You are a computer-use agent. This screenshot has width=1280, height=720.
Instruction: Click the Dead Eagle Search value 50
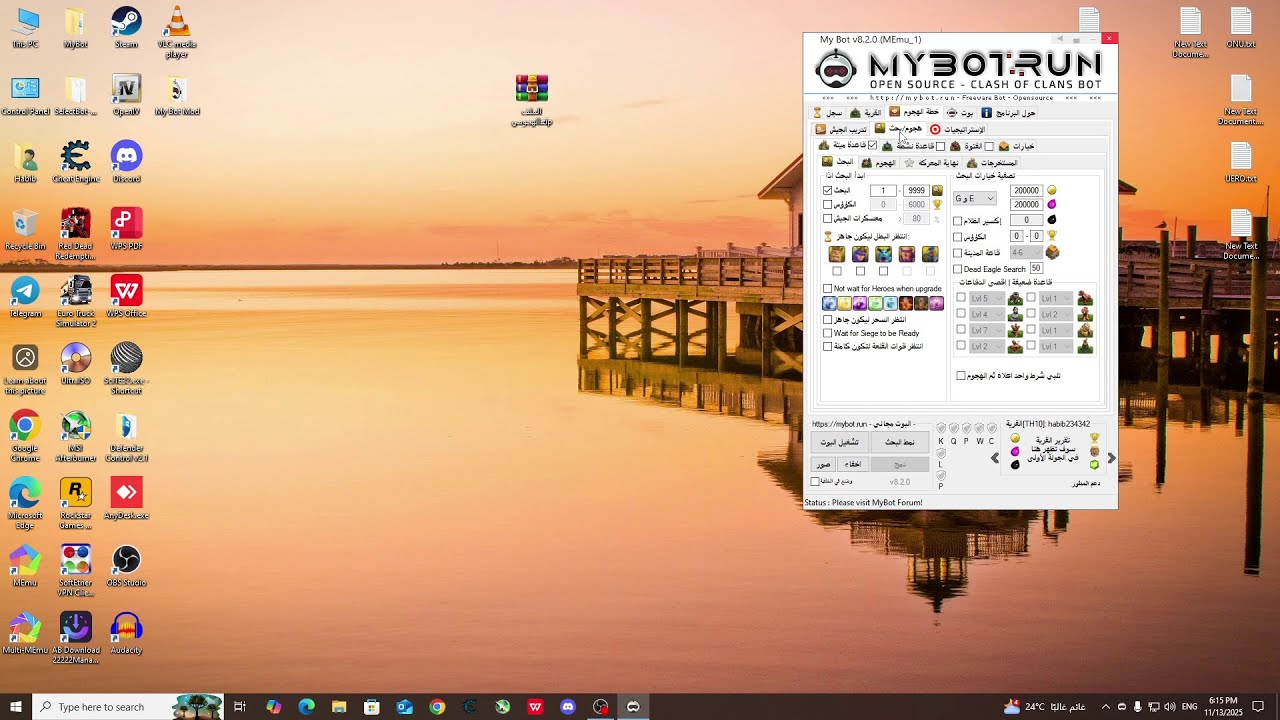click(x=1036, y=269)
